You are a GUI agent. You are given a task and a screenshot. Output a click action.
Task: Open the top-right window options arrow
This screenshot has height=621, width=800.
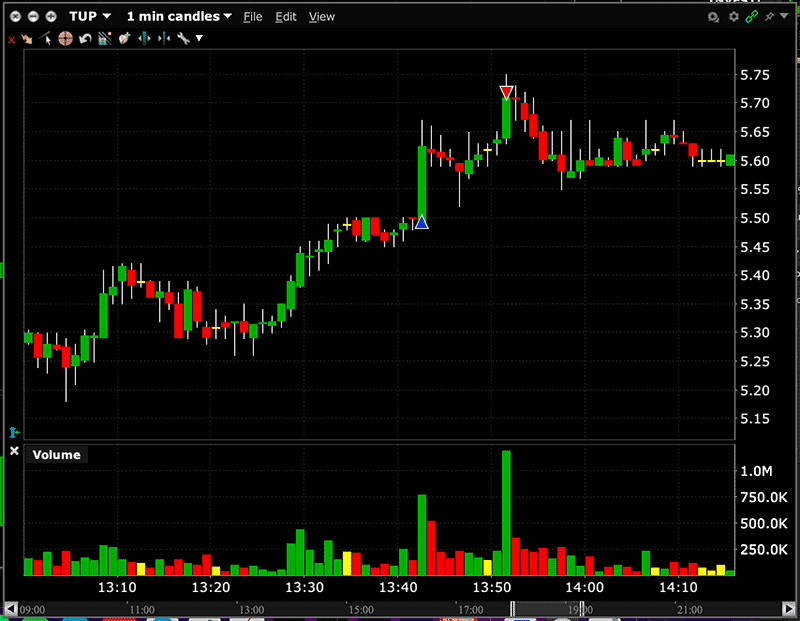pos(784,16)
